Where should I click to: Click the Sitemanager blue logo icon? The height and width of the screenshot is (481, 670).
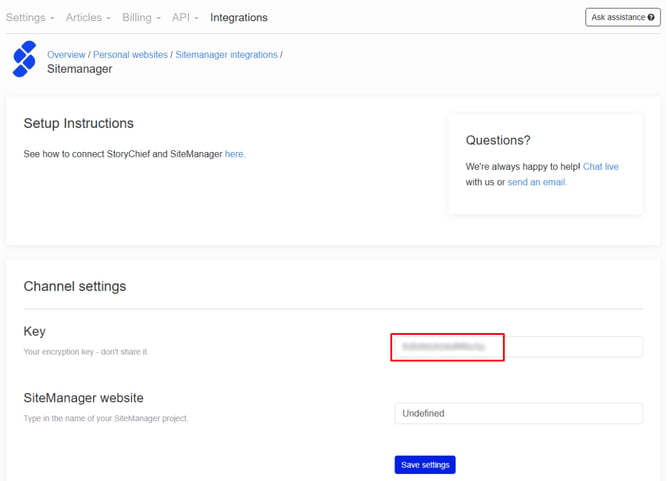(x=24, y=59)
